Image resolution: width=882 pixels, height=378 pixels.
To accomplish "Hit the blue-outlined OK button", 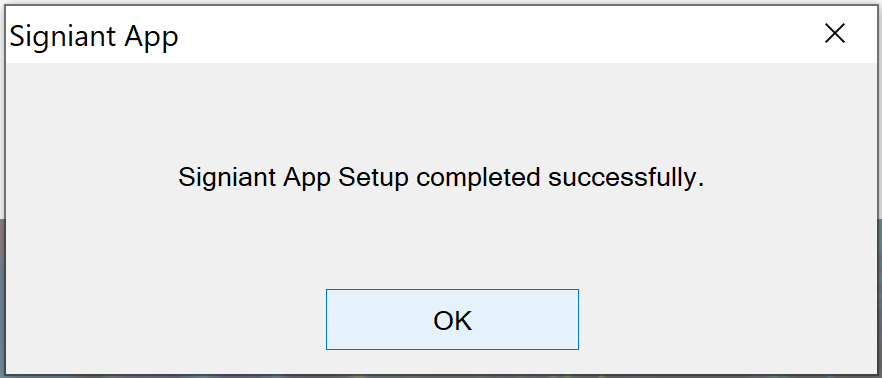I will [452, 320].
